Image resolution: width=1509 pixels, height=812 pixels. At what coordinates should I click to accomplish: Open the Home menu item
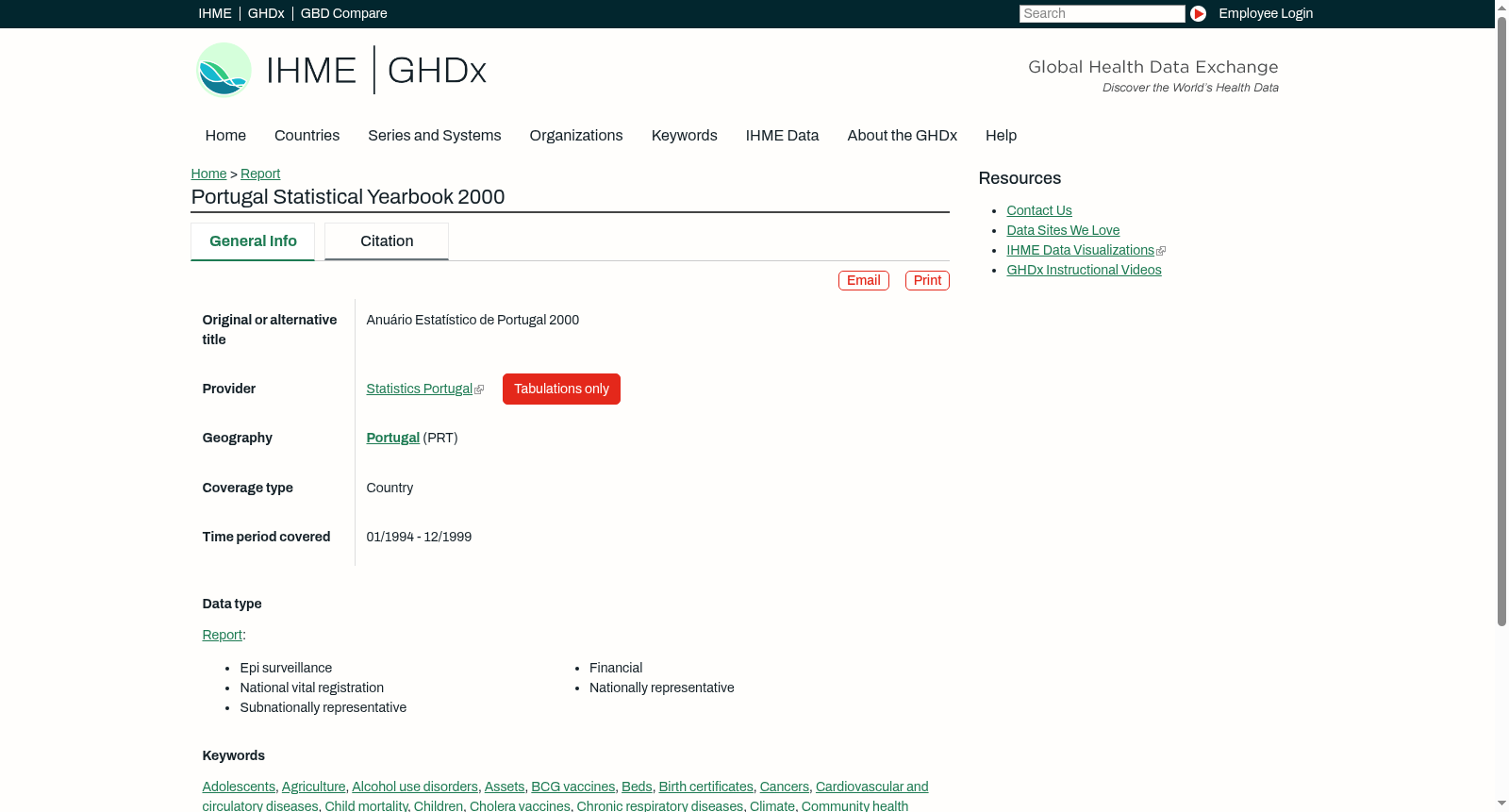[x=225, y=135]
